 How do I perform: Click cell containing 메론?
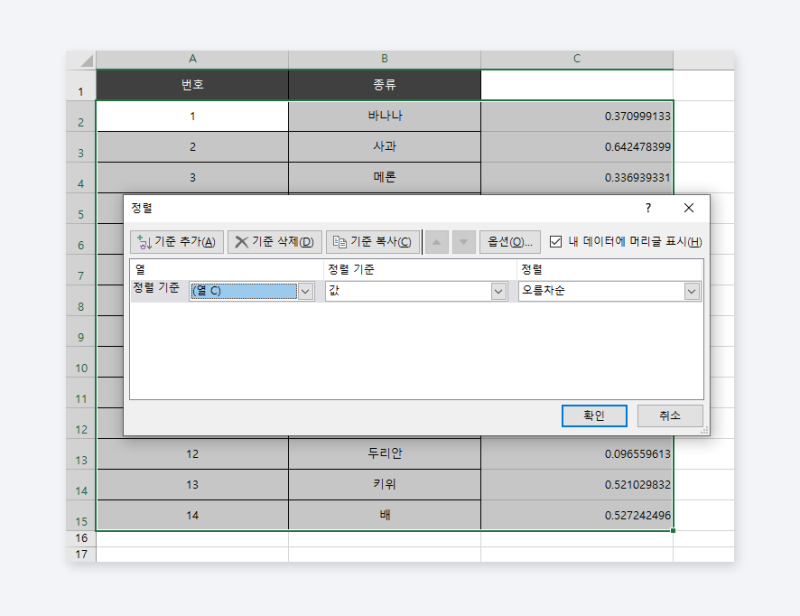tap(384, 178)
